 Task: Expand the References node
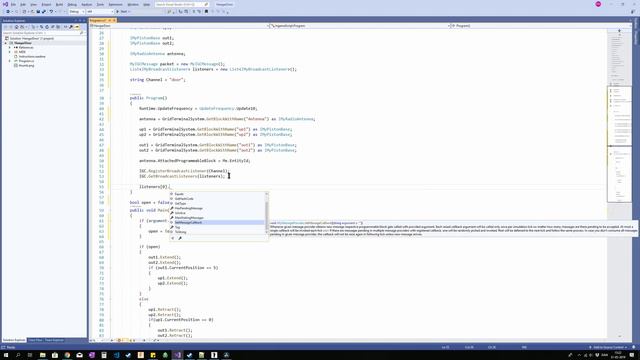10,47
